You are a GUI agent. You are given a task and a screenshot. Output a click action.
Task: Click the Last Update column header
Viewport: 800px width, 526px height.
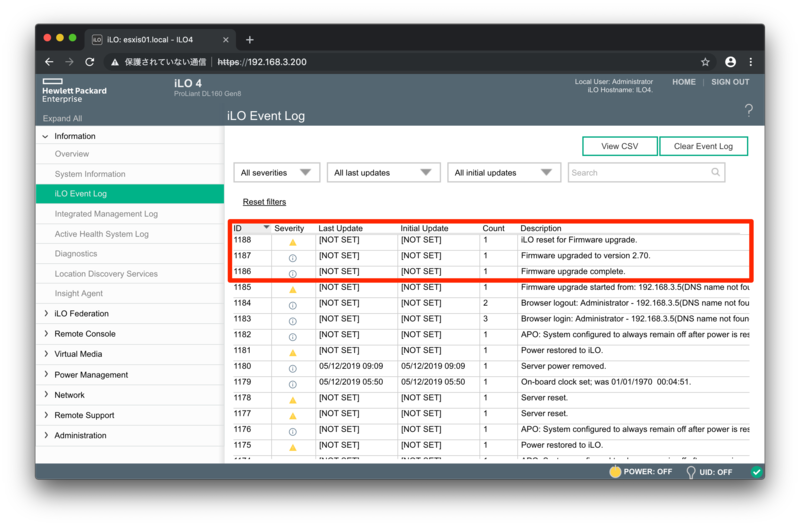(x=340, y=228)
